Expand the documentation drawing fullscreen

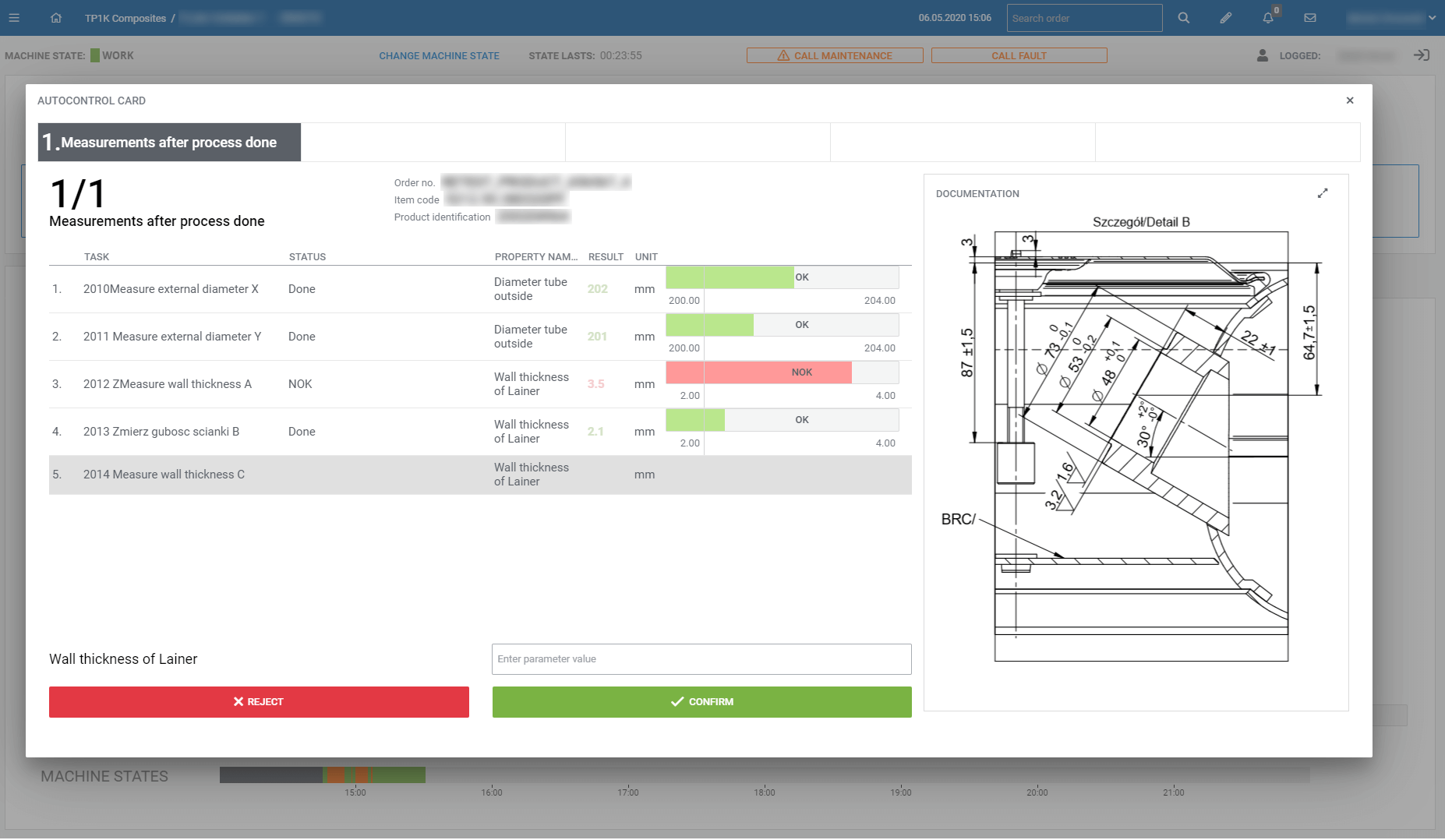[x=1323, y=193]
